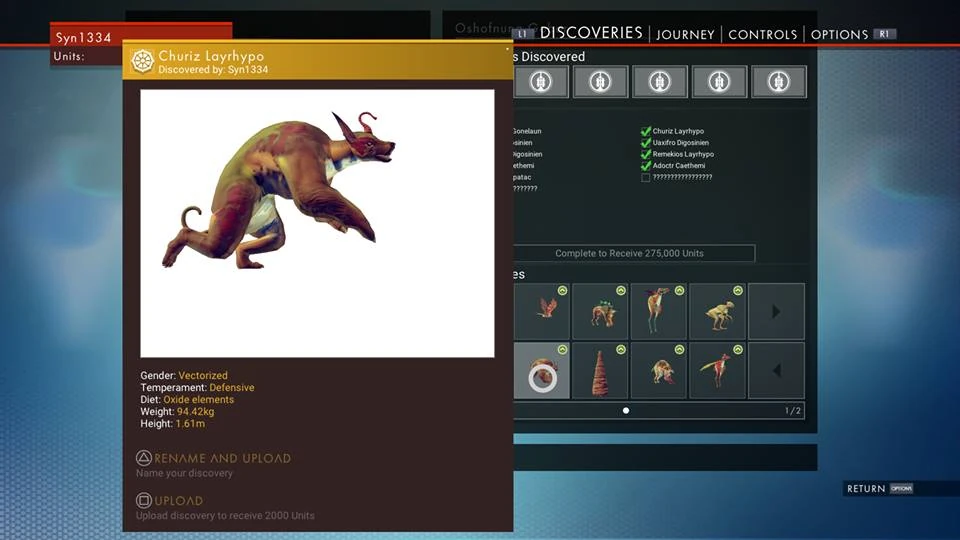This screenshot has height=540, width=960.
Task: Click the square icon beside Upload
Action: (x=143, y=500)
